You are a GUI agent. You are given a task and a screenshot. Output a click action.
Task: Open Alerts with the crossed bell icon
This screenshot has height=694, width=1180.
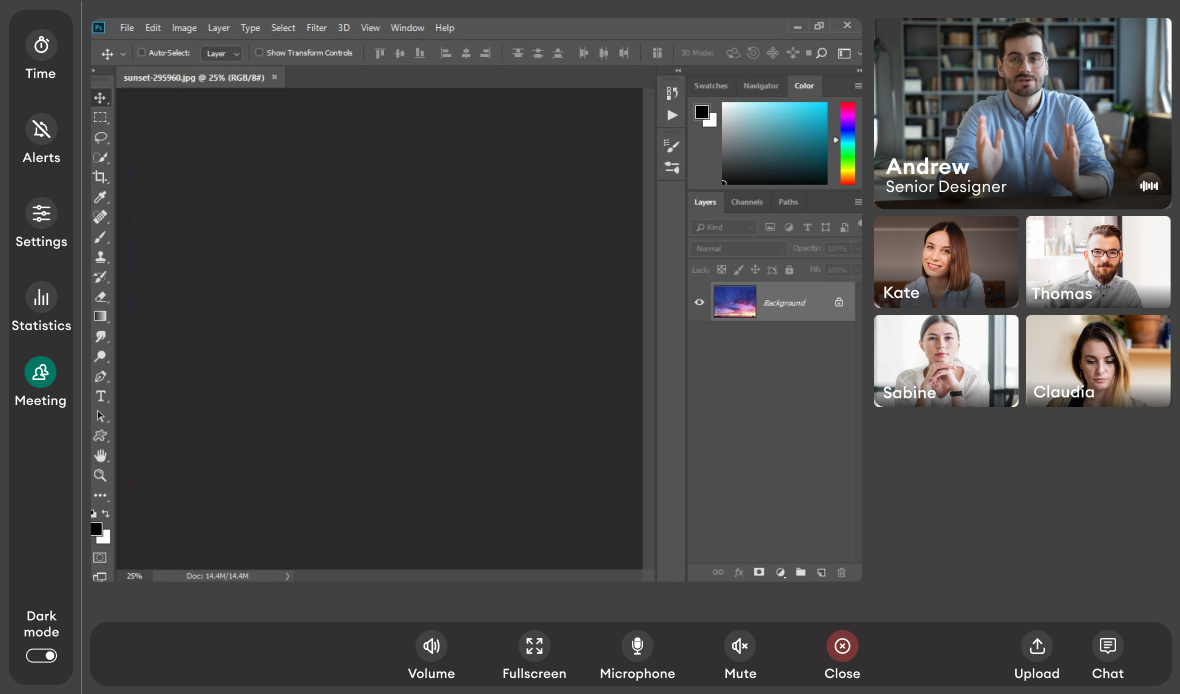(41, 129)
